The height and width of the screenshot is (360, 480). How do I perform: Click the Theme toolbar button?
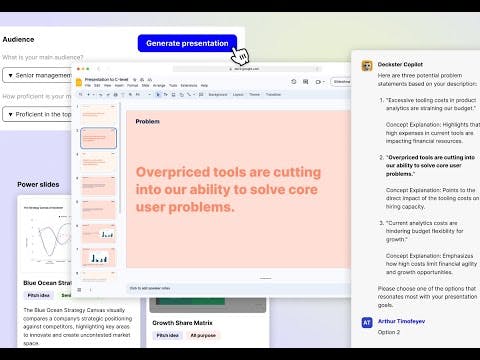click(x=254, y=95)
